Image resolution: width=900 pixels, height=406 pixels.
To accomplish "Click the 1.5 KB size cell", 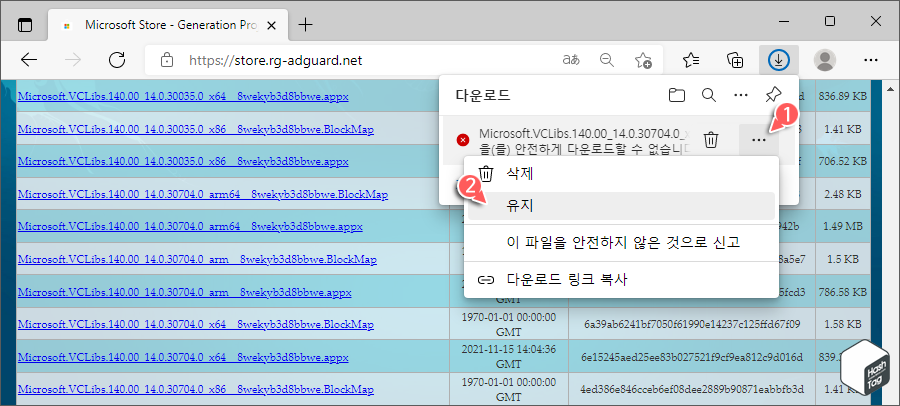I will 843,260.
